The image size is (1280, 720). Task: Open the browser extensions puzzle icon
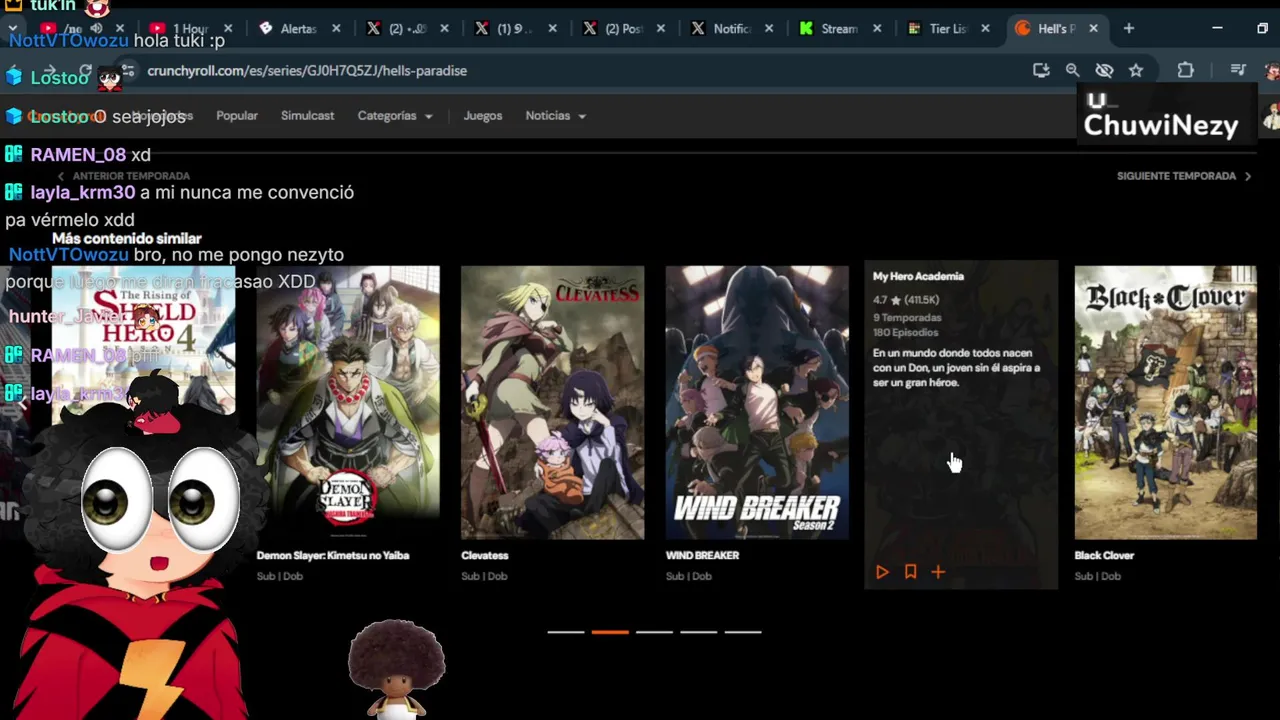[1186, 70]
